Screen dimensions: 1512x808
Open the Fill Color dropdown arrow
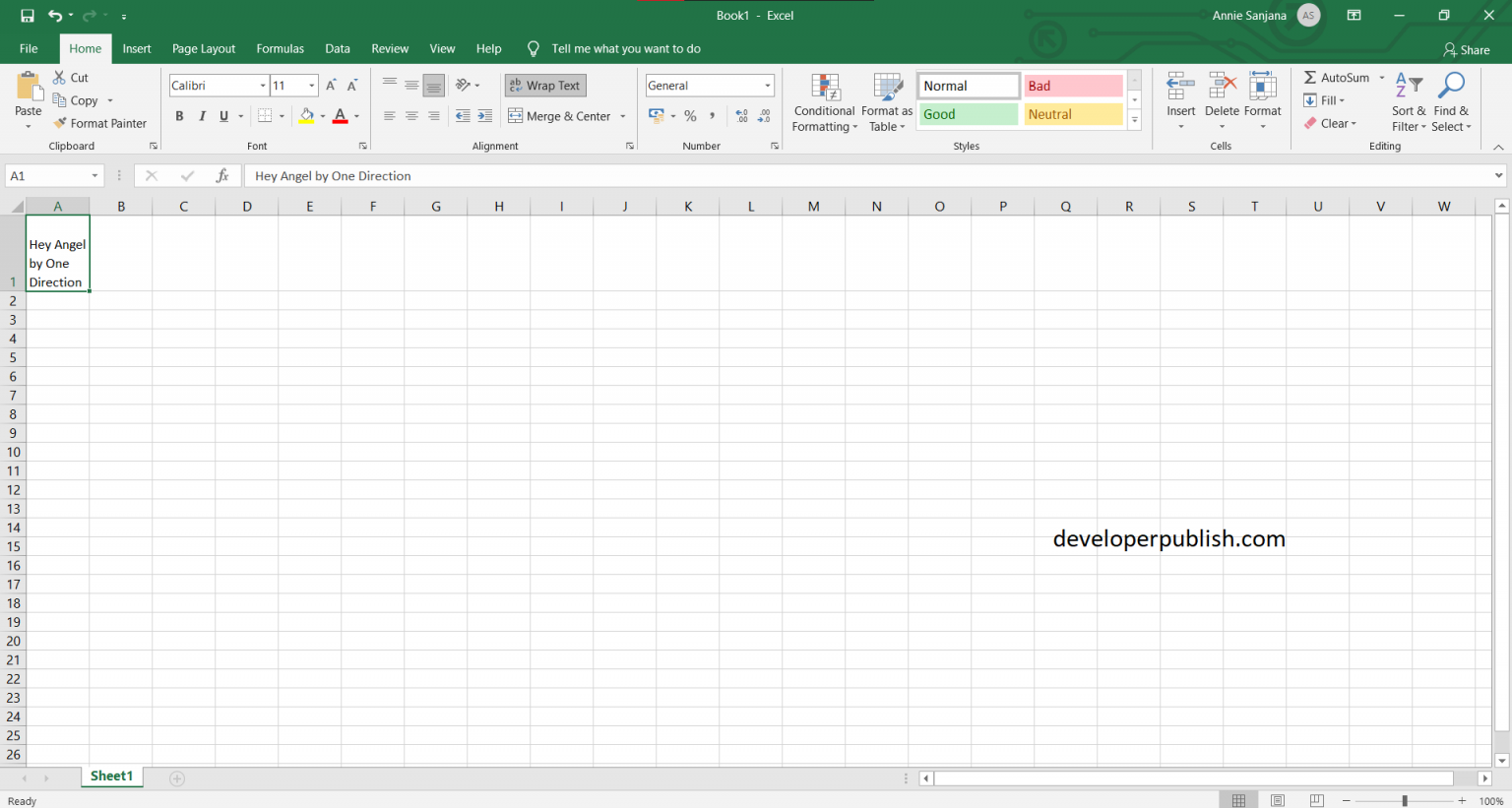pyautogui.click(x=323, y=115)
